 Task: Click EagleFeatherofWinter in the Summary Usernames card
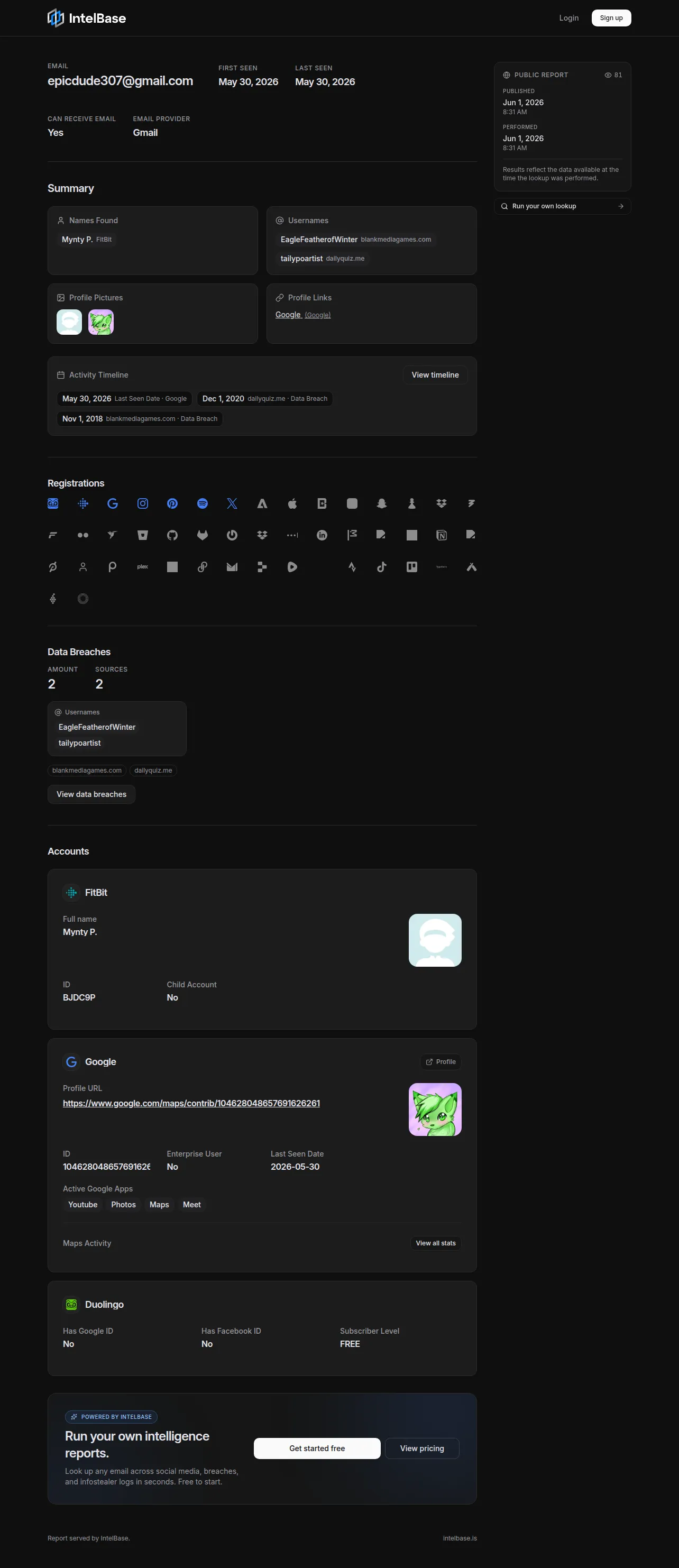[319, 239]
